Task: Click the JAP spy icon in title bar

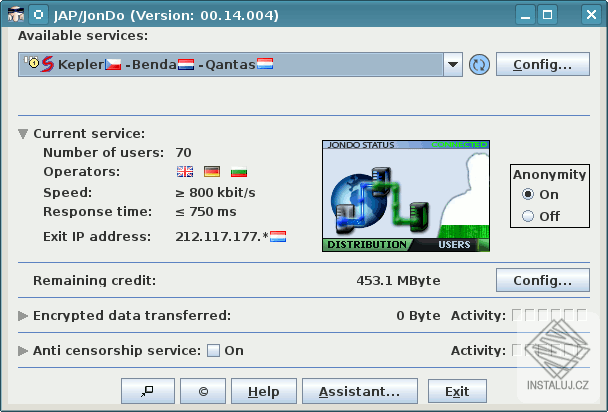Action: click(x=16, y=15)
